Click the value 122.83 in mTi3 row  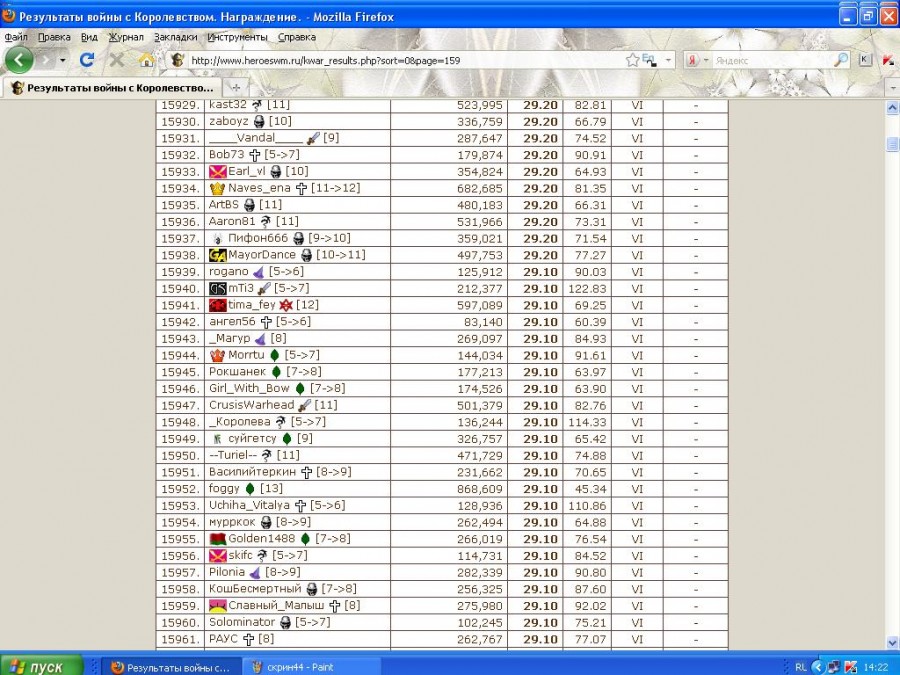tap(587, 289)
